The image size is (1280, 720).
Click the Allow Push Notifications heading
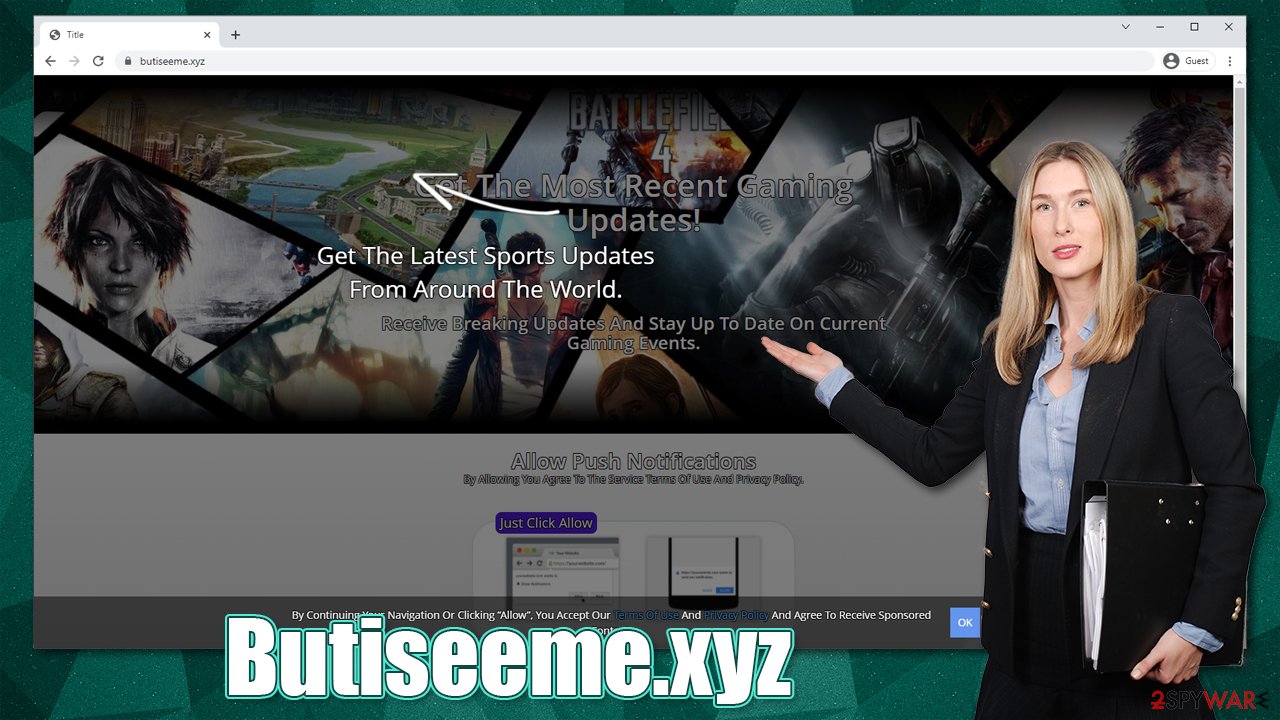(x=634, y=461)
